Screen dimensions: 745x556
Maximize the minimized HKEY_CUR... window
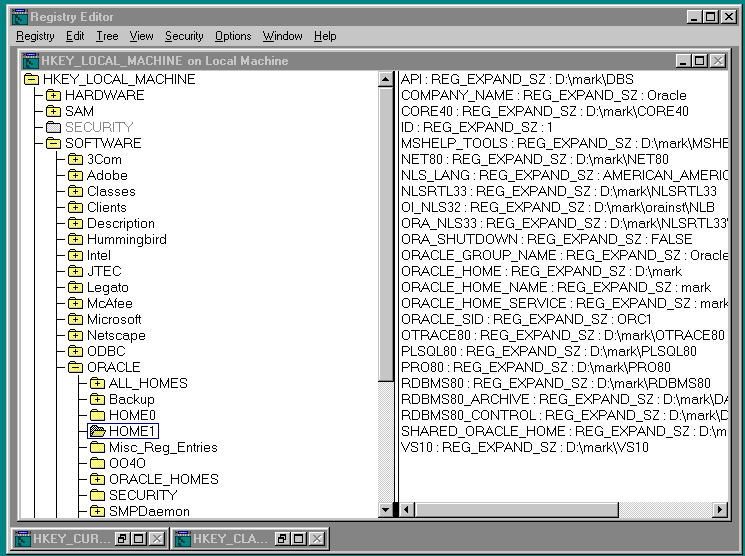click(x=139, y=538)
